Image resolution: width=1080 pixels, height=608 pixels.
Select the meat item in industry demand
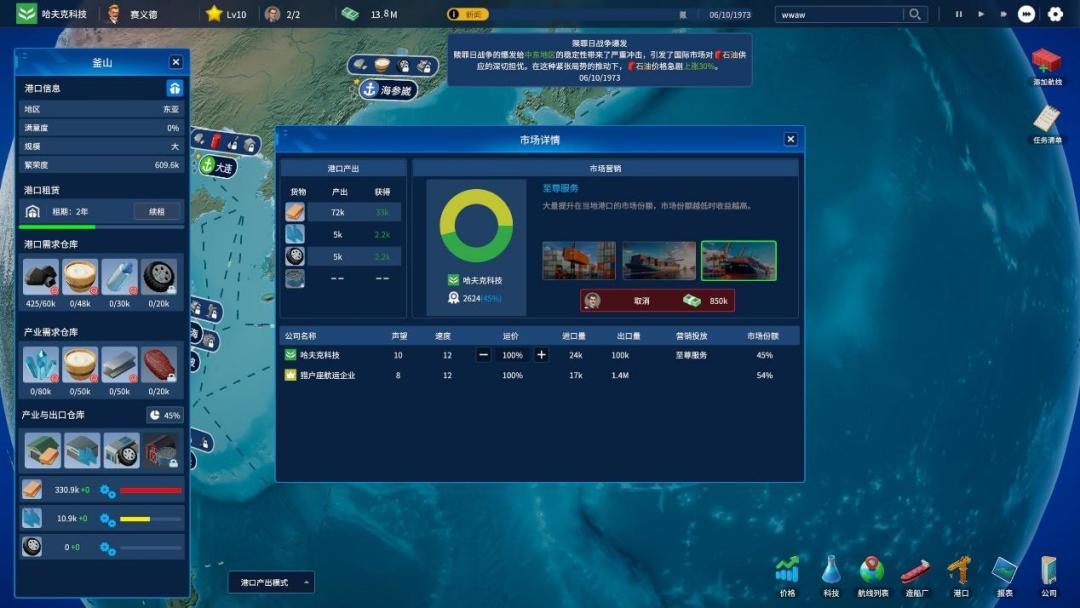(x=159, y=364)
